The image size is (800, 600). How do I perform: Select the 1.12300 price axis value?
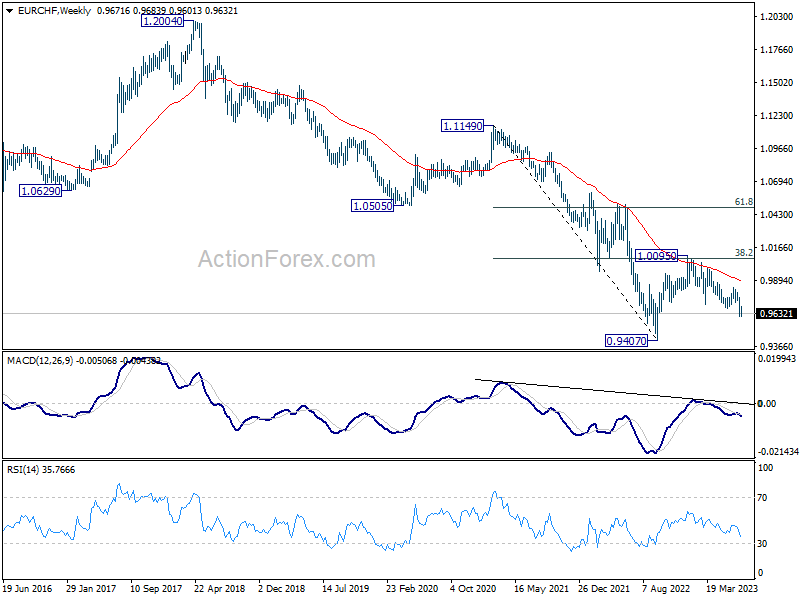click(x=777, y=116)
